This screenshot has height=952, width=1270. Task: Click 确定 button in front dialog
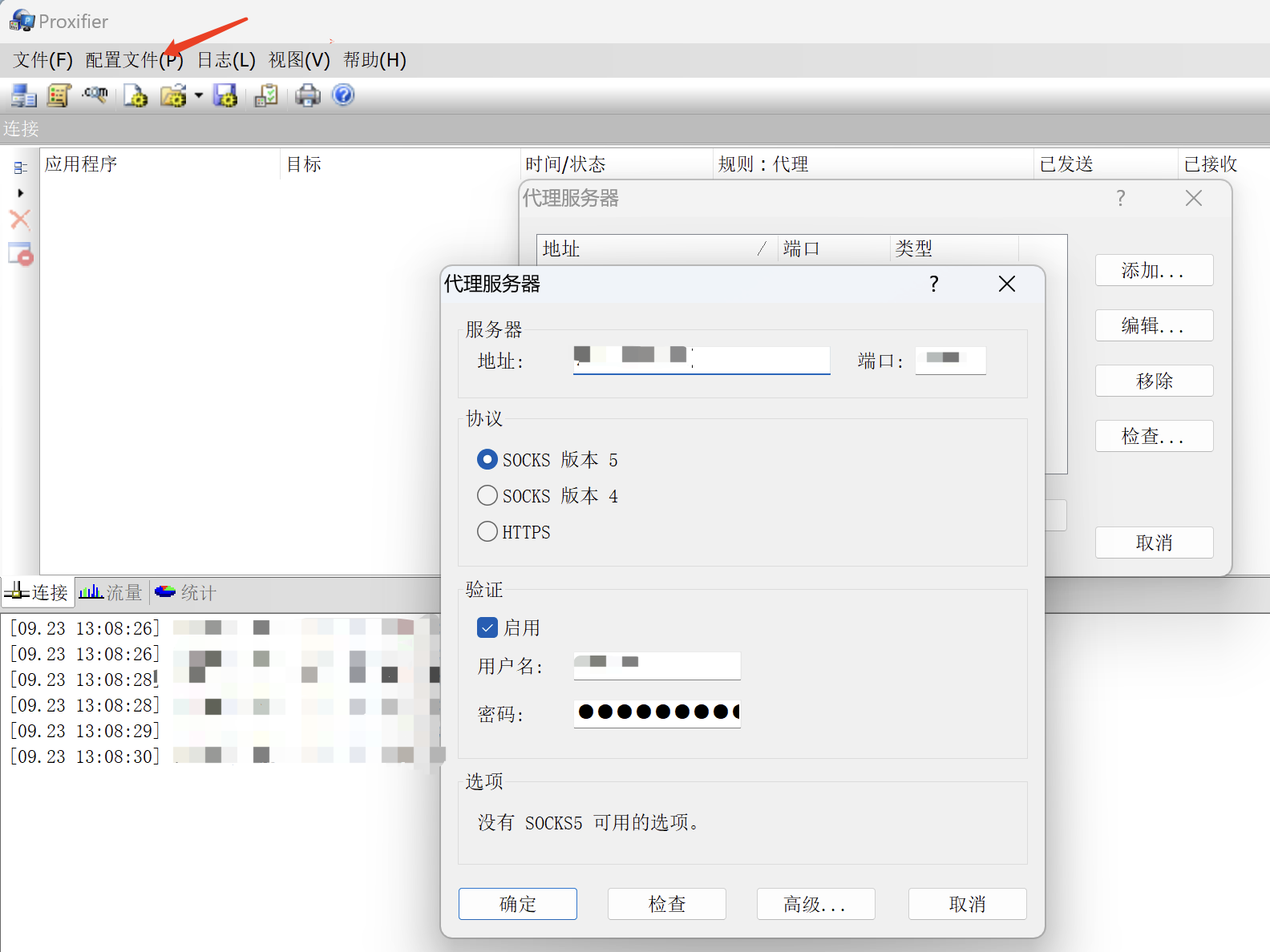click(518, 904)
